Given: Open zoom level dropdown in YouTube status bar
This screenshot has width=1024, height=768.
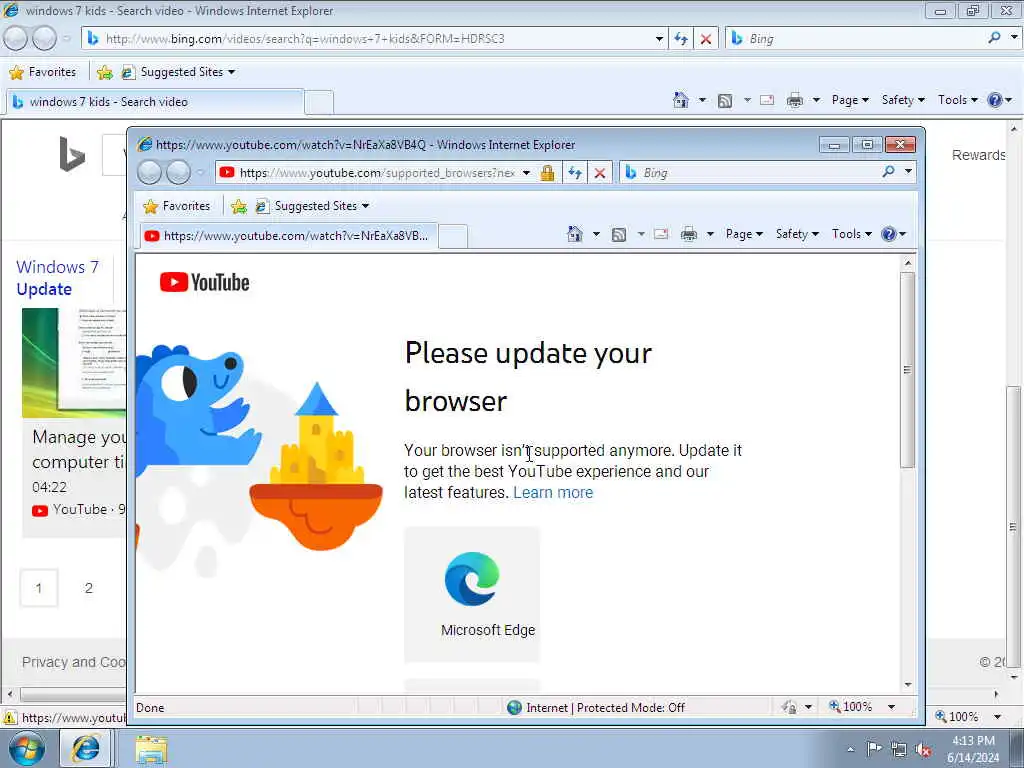Looking at the screenshot, I should 891,707.
